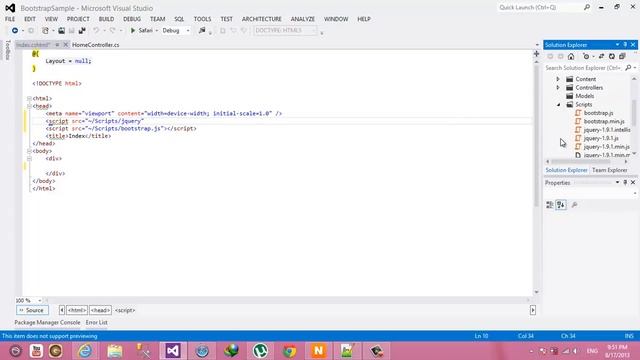Start debugging with the green play icon

click(133, 31)
